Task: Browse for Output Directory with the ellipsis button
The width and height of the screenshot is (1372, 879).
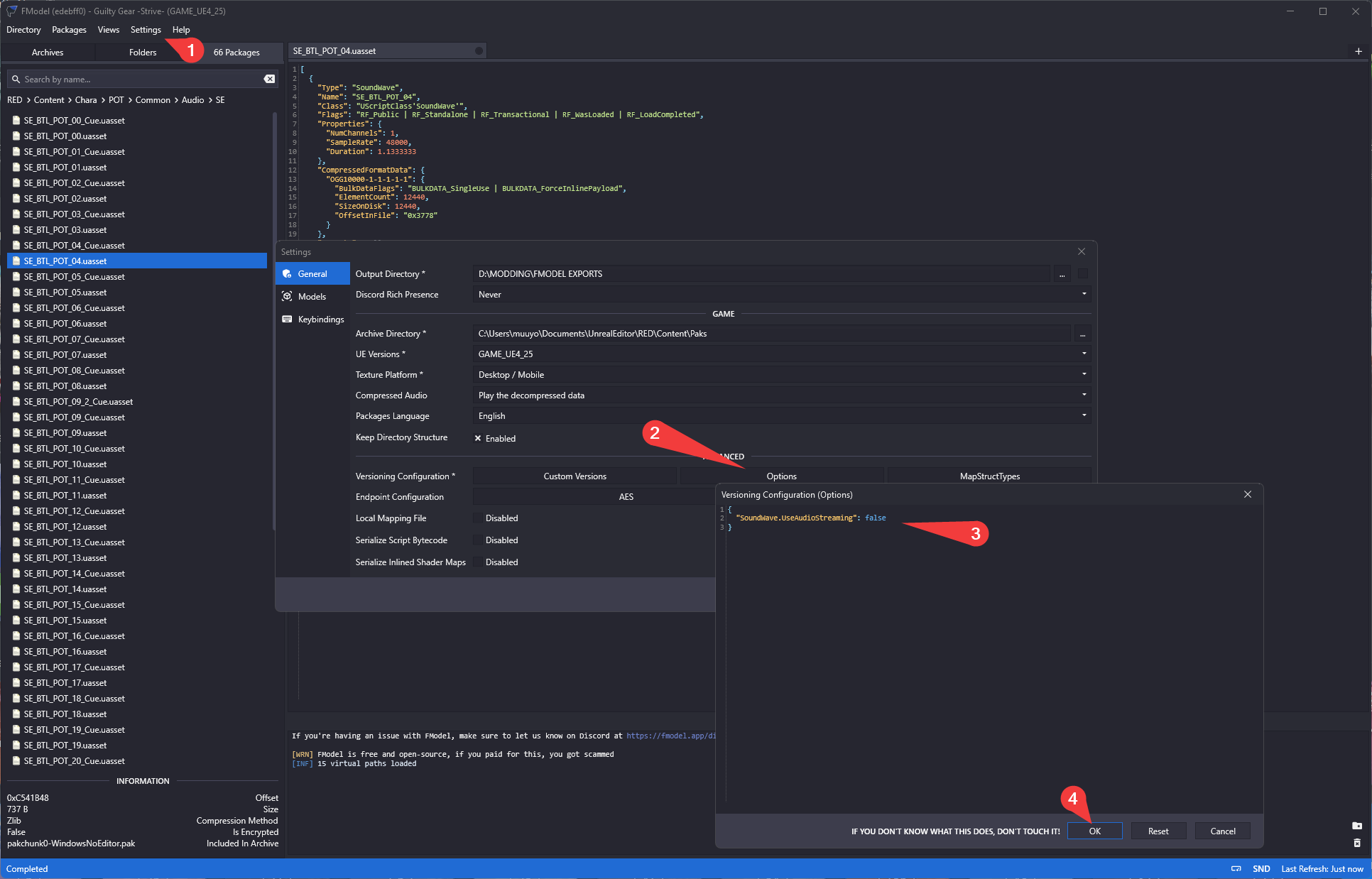Action: (1062, 274)
